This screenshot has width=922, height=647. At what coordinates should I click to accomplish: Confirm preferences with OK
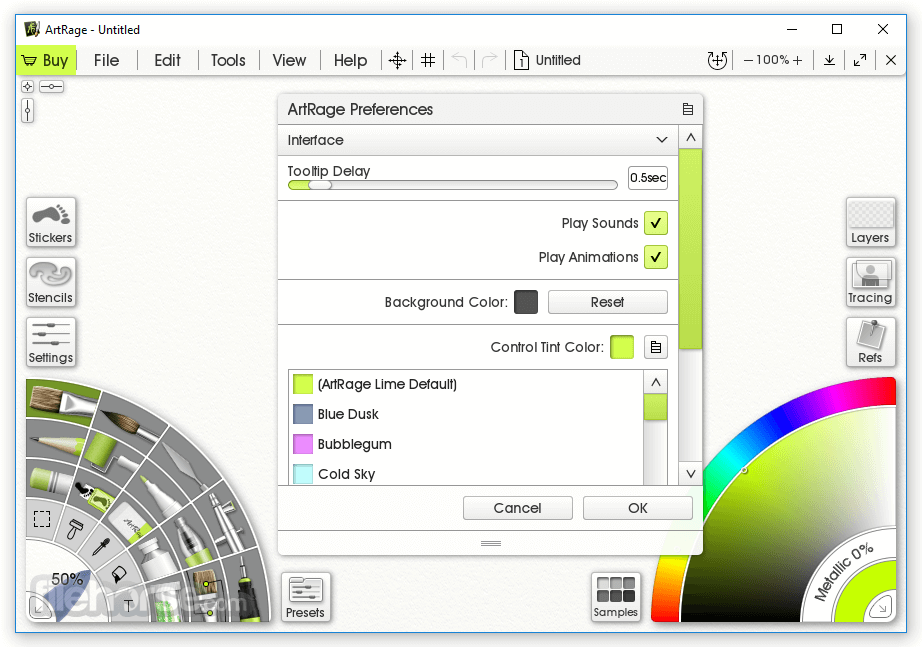point(637,508)
